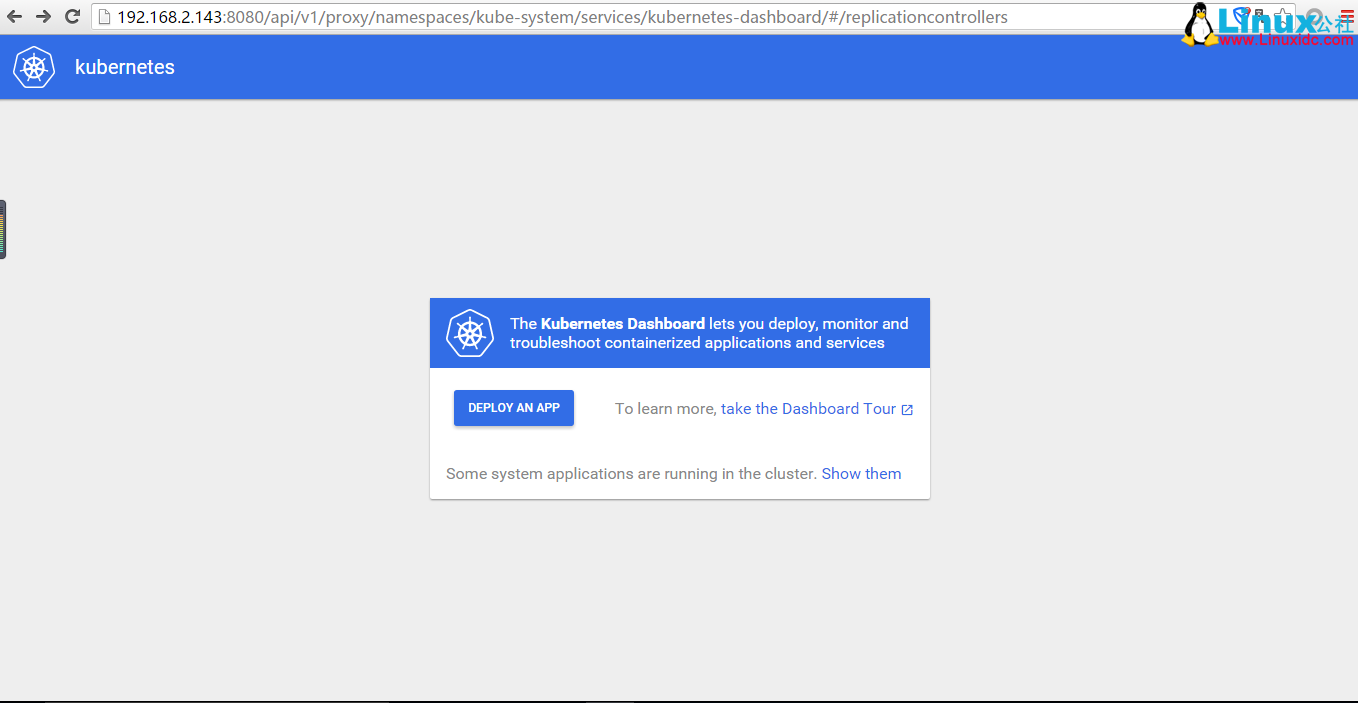Click 'Show them' to view system applications
Viewport: 1358px width, 703px height.
click(861, 473)
